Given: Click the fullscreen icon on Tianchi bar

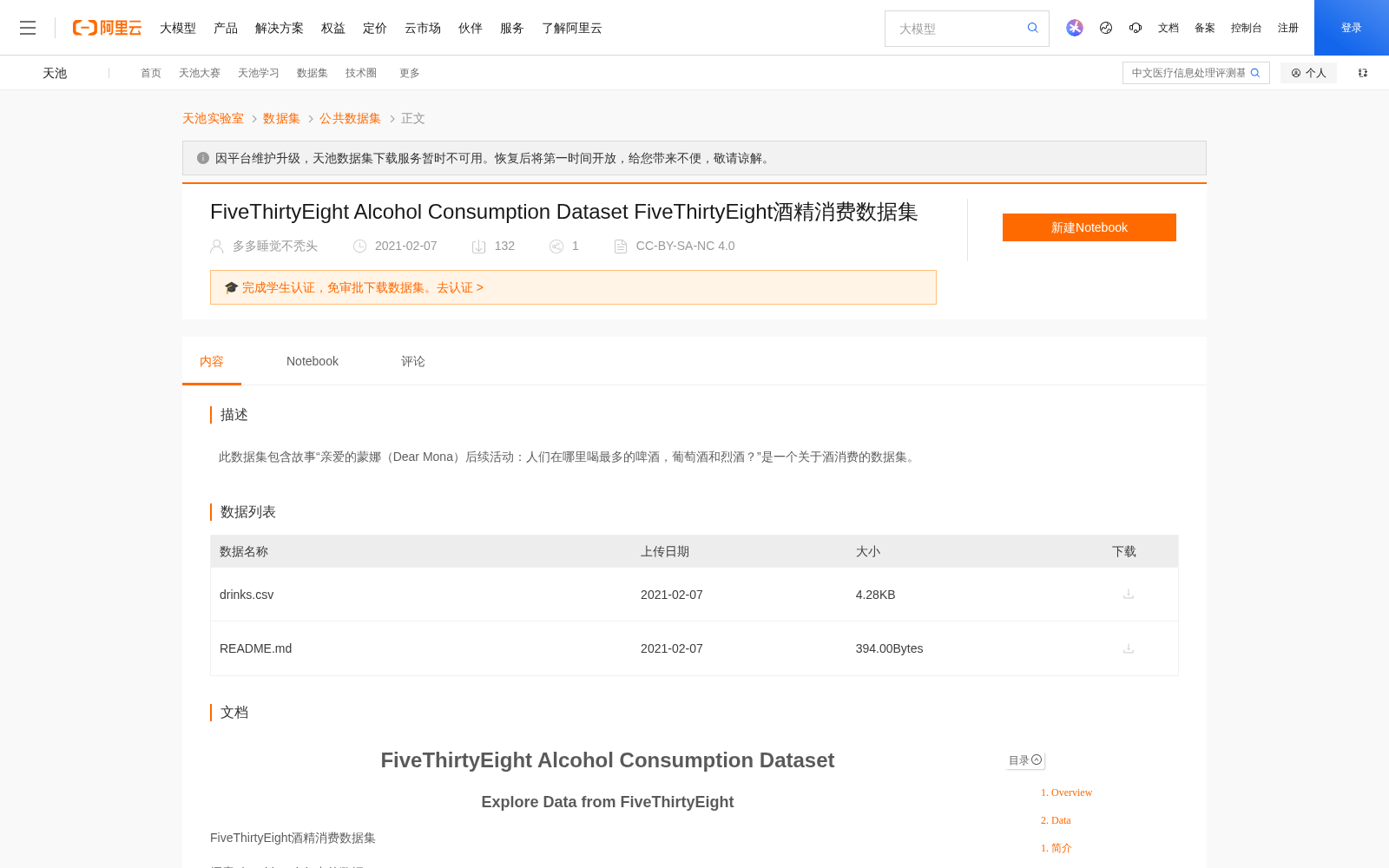Looking at the screenshot, I should coord(1363,73).
